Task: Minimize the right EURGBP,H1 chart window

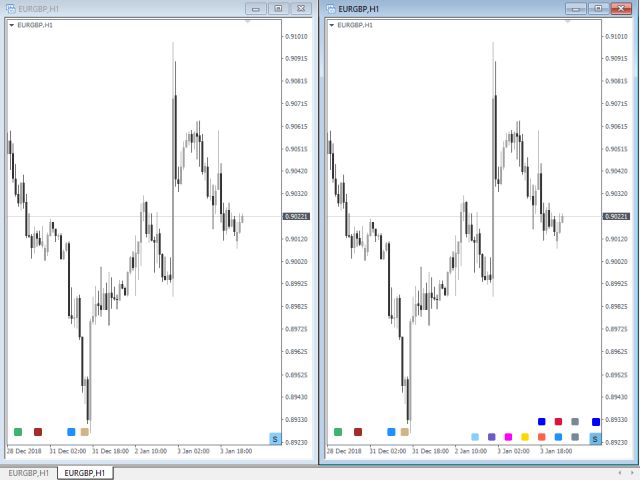Action: coord(576,9)
